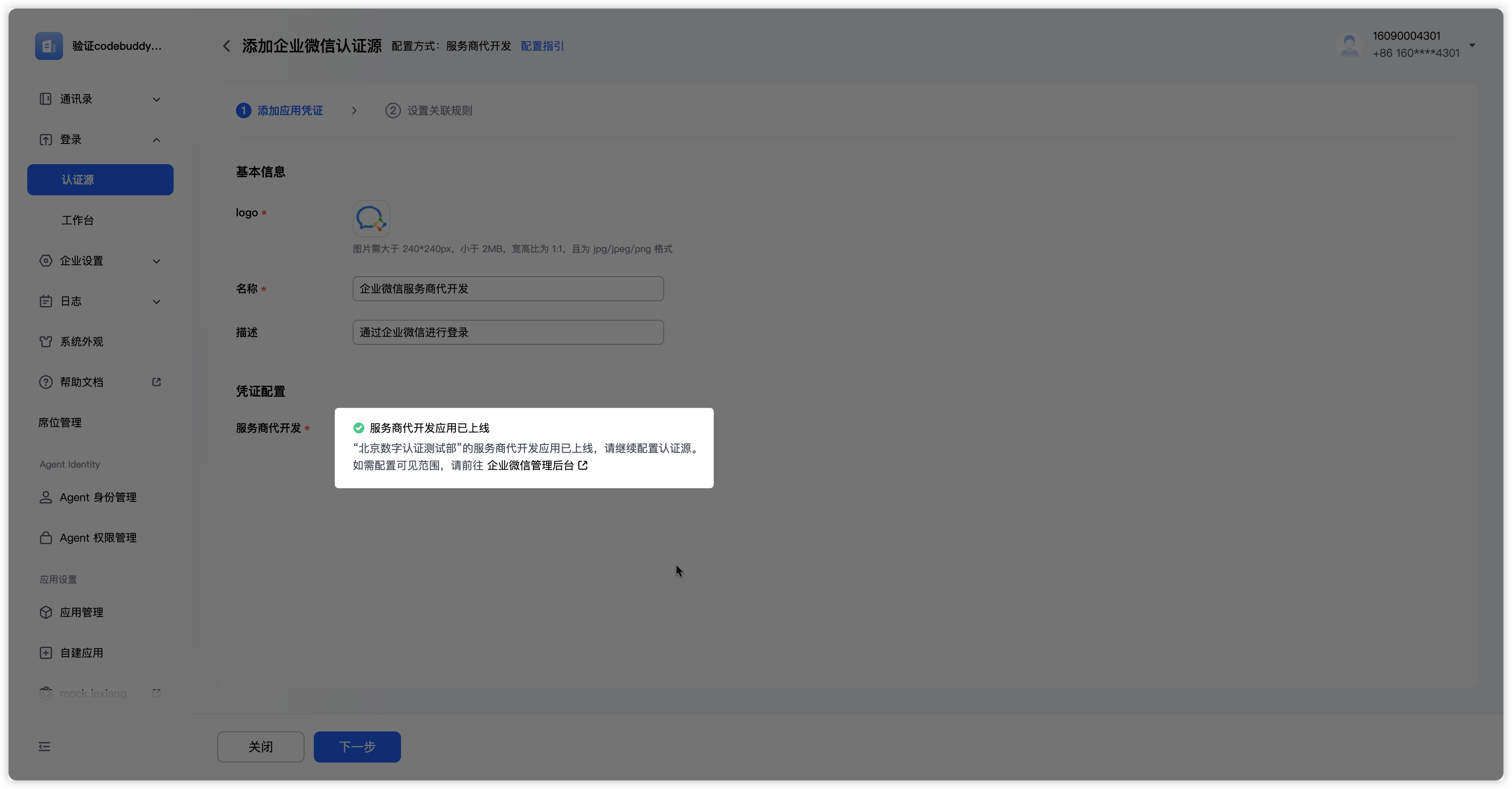Click the 名称 input field
1512x789 pixels.
508,289
